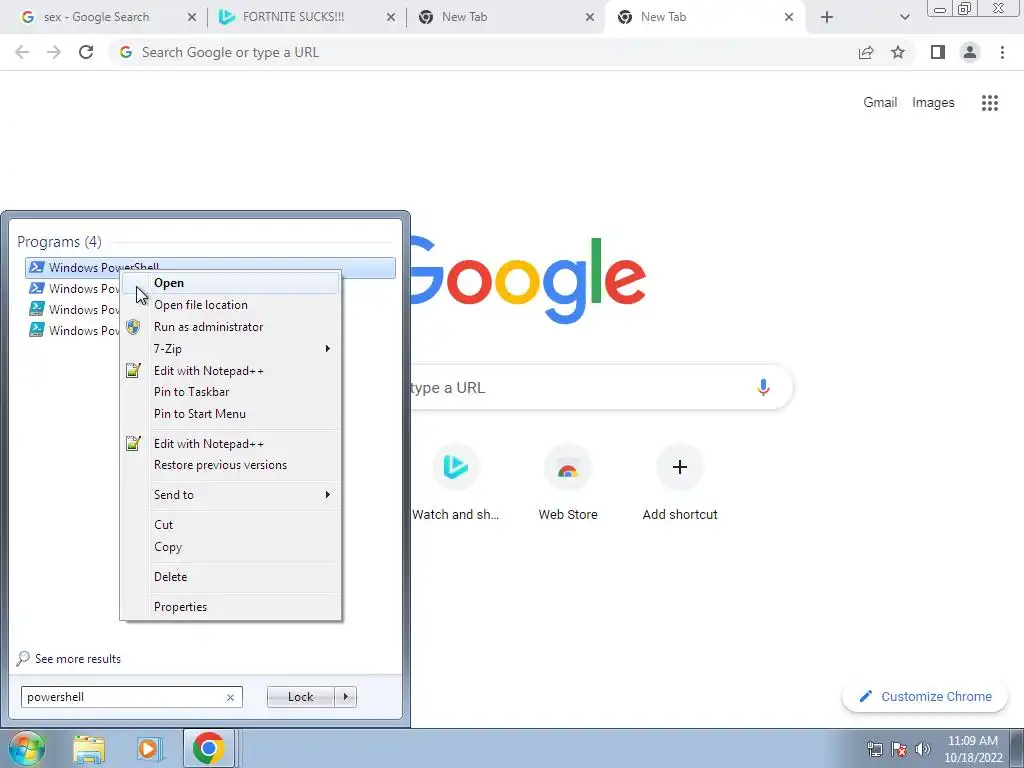Choose Delete from context menu
Viewport: 1024px width, 768px height.
click(x=231, y=577)
